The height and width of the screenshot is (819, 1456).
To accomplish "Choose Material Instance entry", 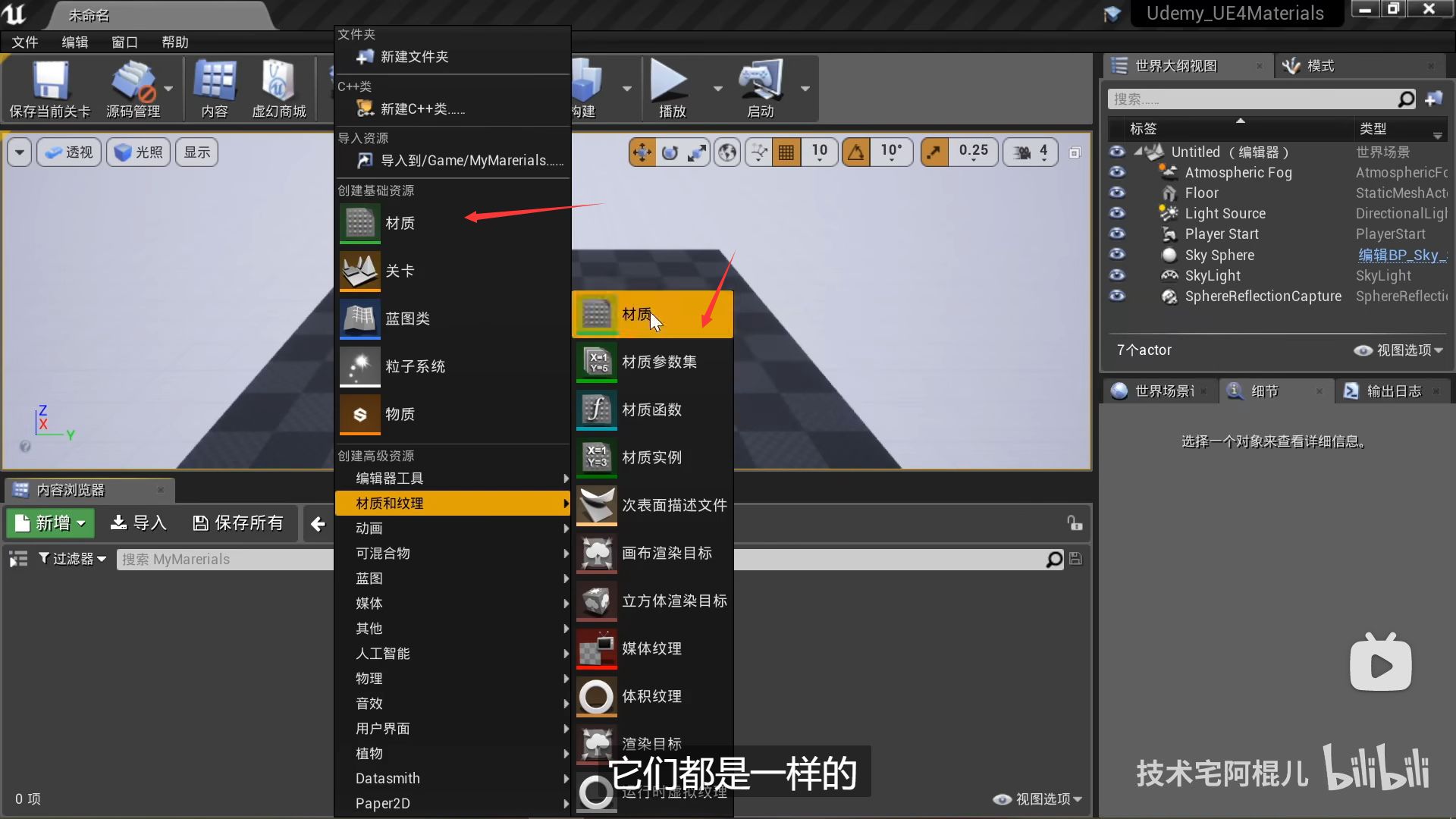I will click(x=653, y=457).
